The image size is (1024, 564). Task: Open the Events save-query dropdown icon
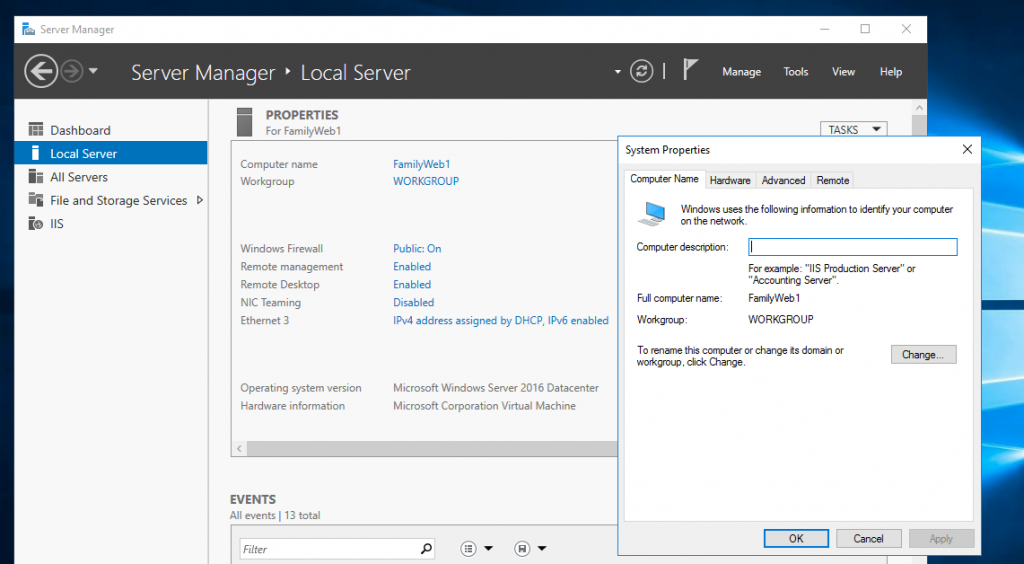click(x=530, y=549)
